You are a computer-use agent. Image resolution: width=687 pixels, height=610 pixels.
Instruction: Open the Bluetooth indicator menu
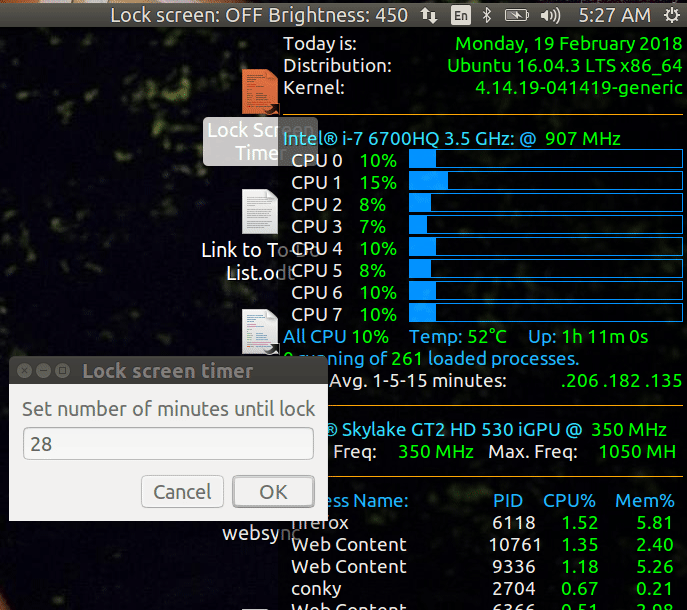click(x=486, y=16)
